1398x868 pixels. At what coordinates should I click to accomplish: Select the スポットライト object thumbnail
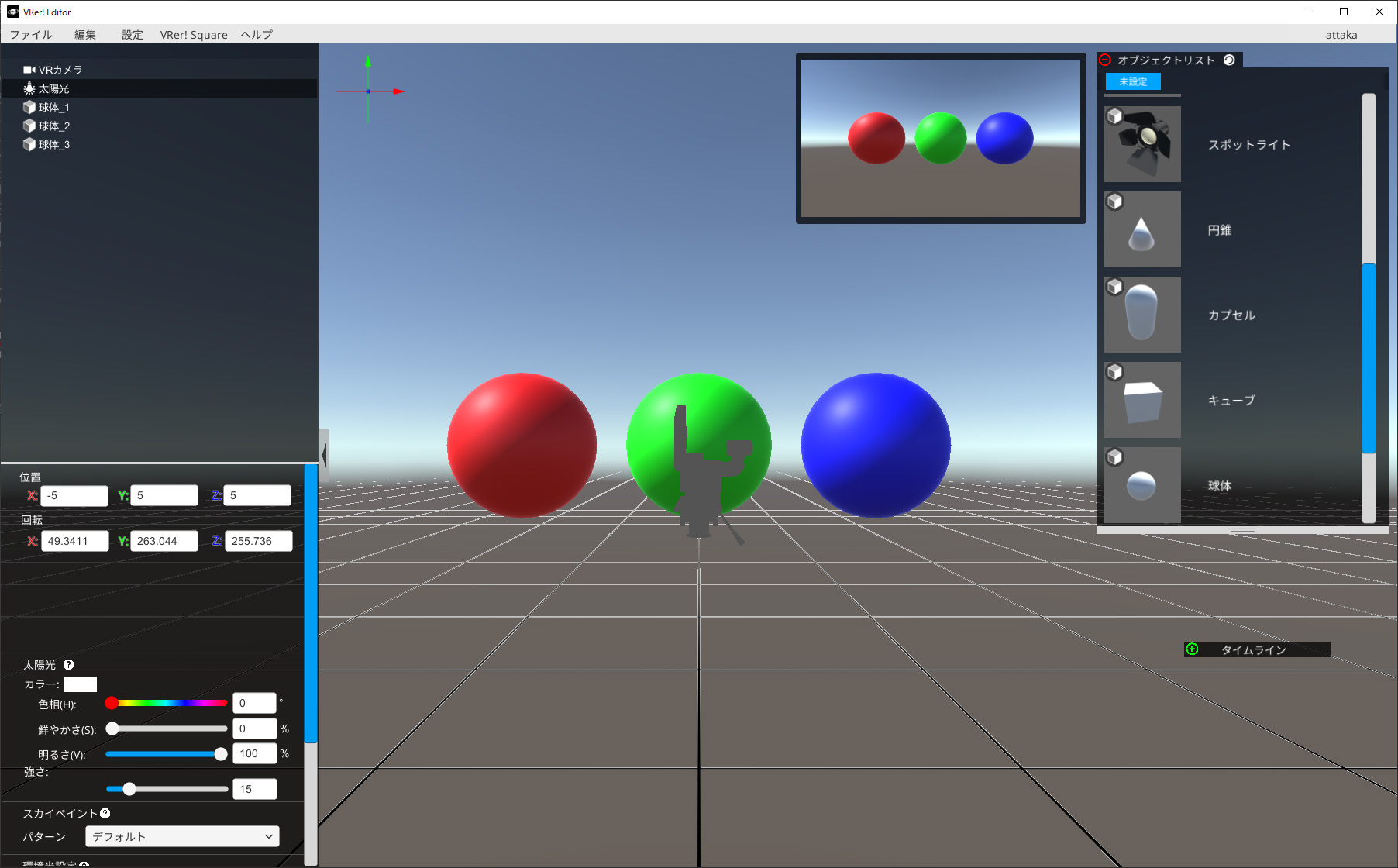1142,144
